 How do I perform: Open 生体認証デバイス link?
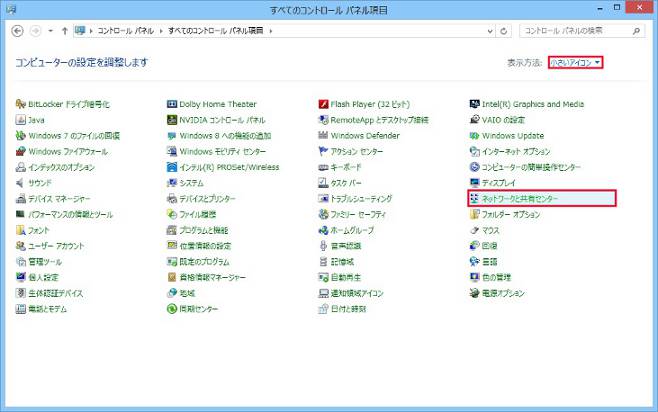56,293
